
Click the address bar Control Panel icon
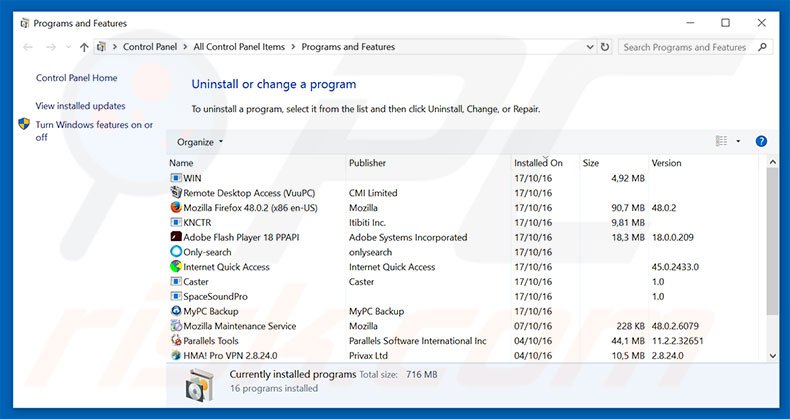tap(101, 47)
